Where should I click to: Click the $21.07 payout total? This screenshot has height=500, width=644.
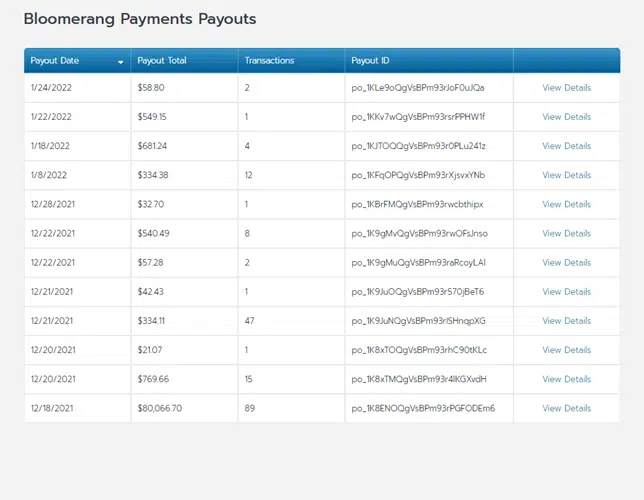click(x=150, y=350)
